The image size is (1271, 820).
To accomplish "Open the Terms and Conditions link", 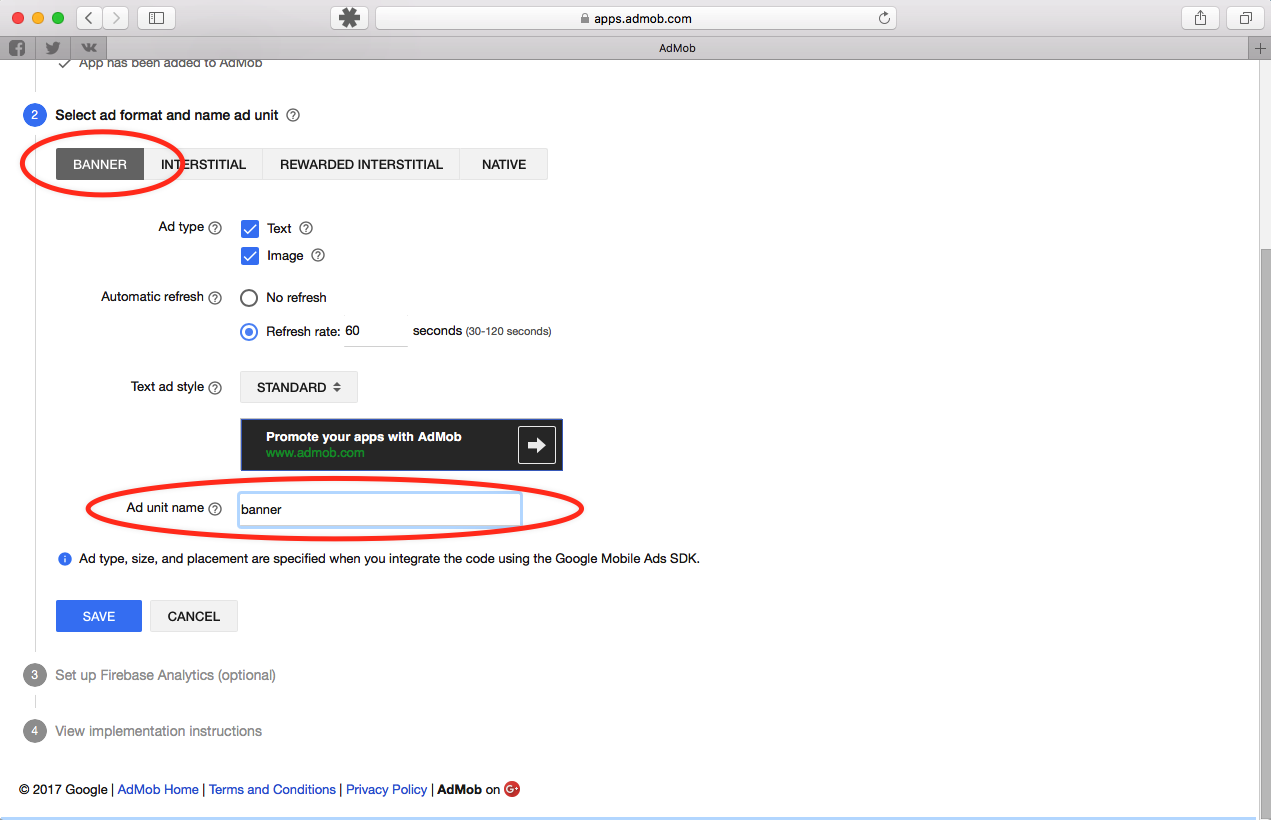I will point(272,789).
